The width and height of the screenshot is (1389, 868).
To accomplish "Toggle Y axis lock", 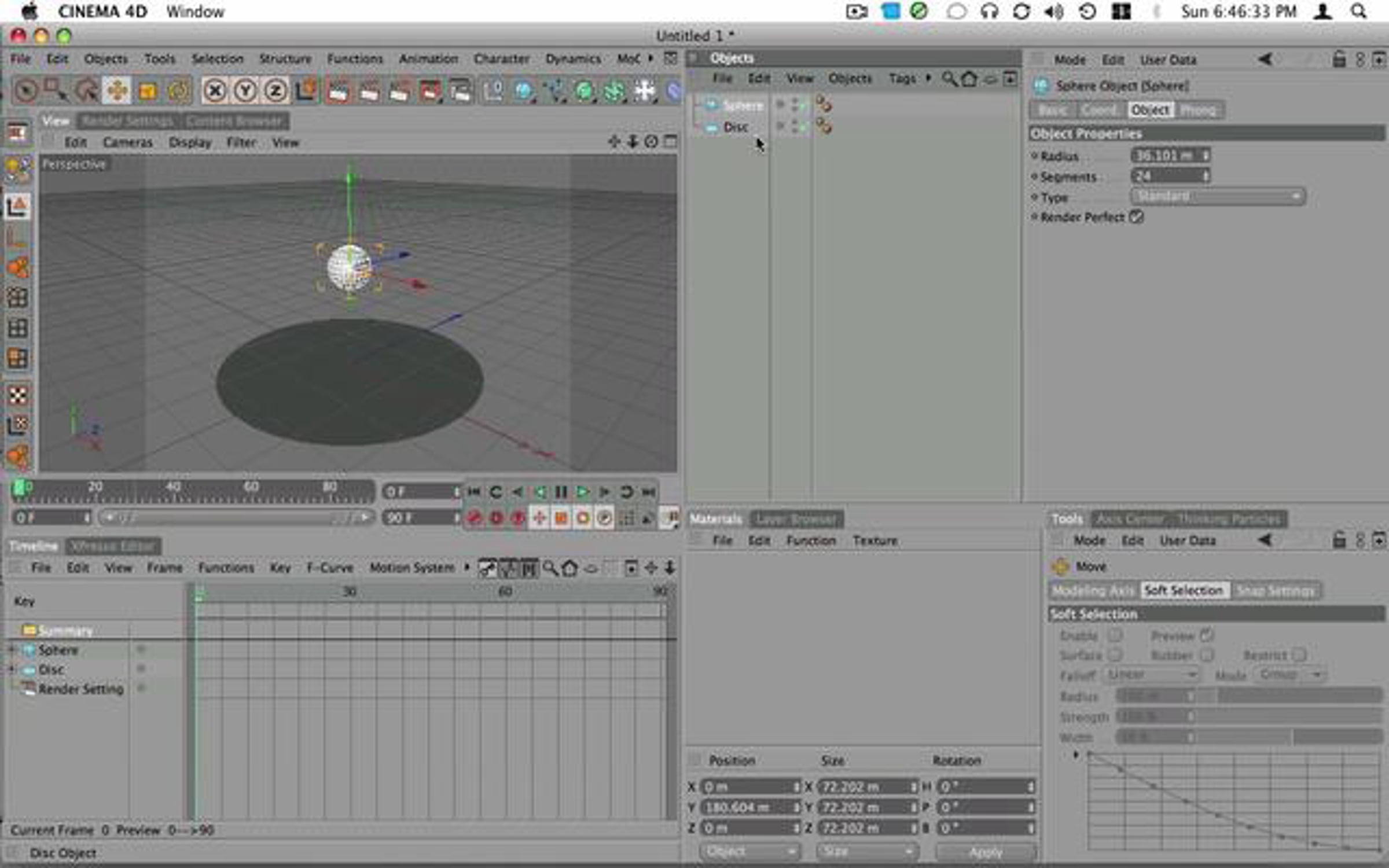I will tap(245, 91).
